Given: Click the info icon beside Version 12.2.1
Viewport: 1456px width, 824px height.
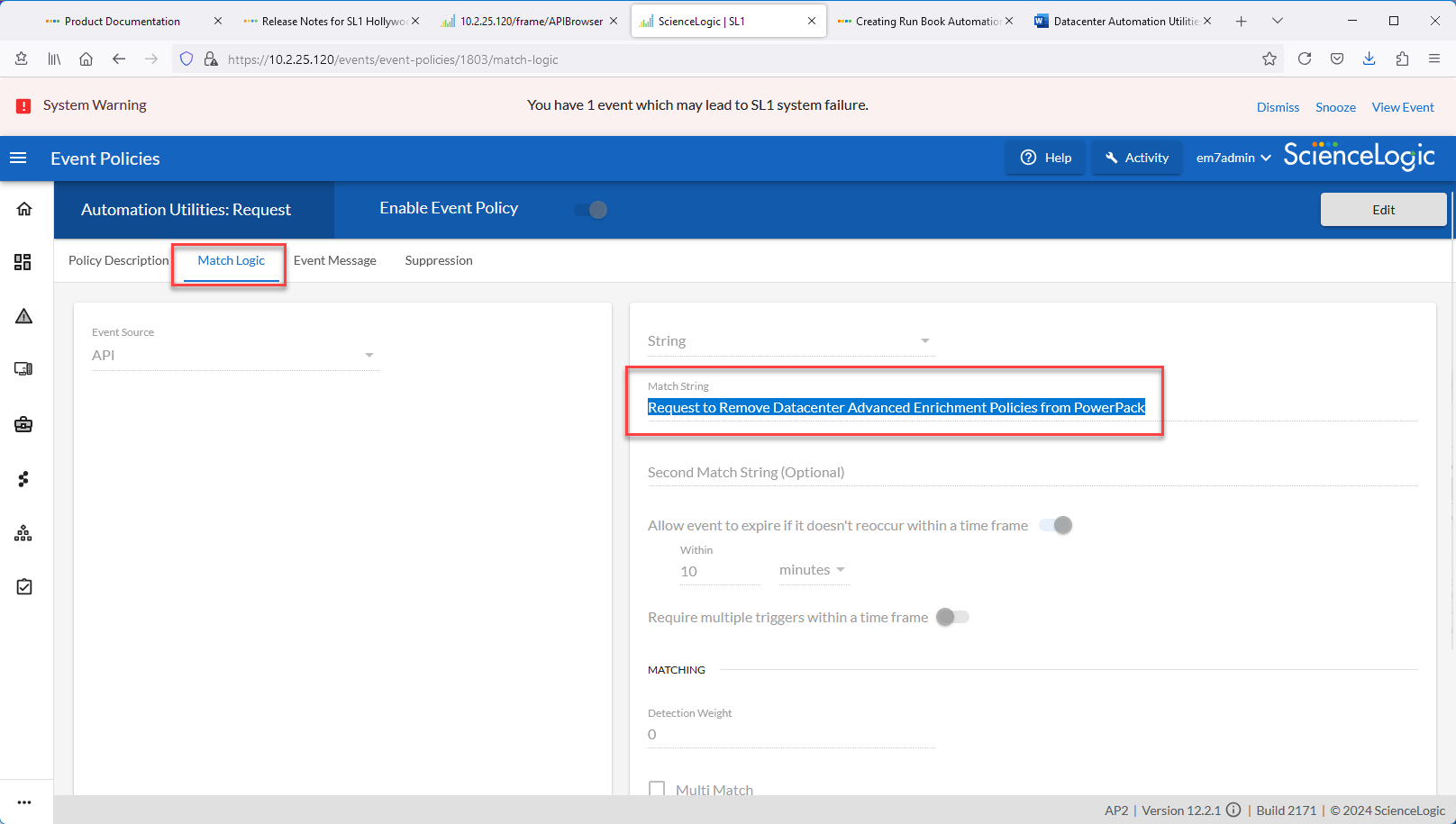Looking at the screenshot, I should 1233,810.
